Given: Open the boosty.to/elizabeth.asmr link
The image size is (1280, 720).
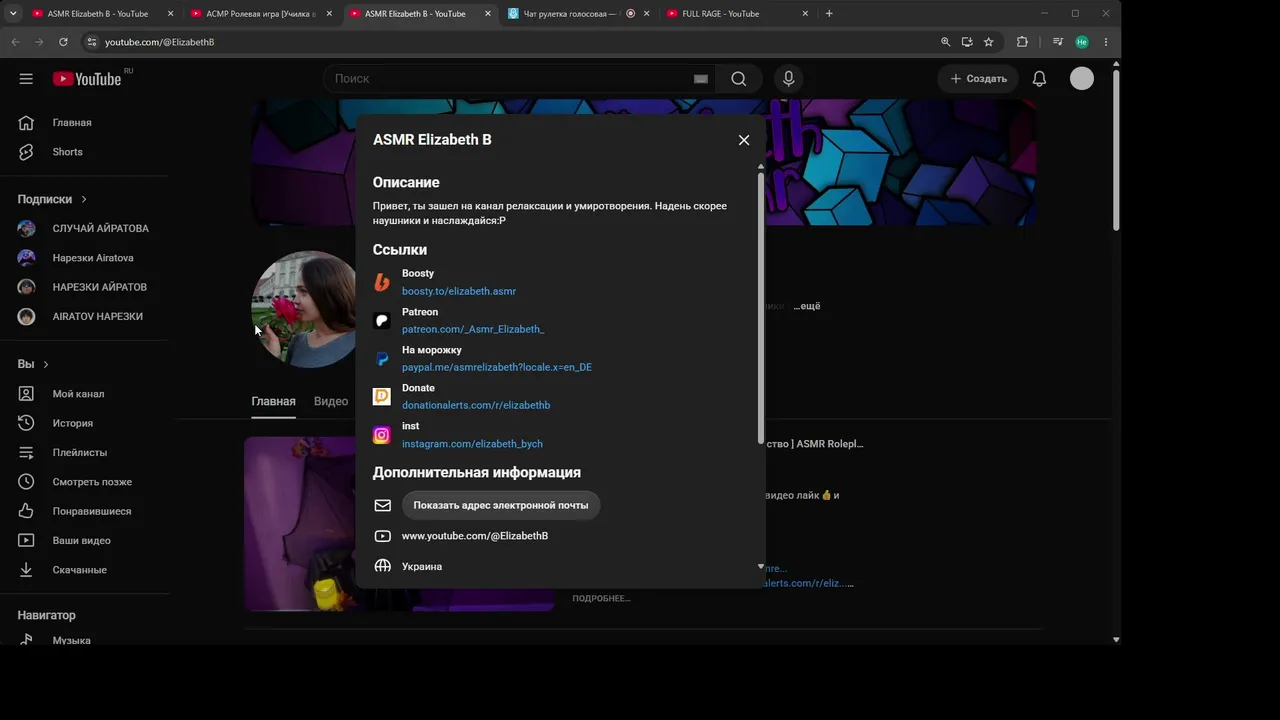Looking at the screenshot, I should coord(459,291).
